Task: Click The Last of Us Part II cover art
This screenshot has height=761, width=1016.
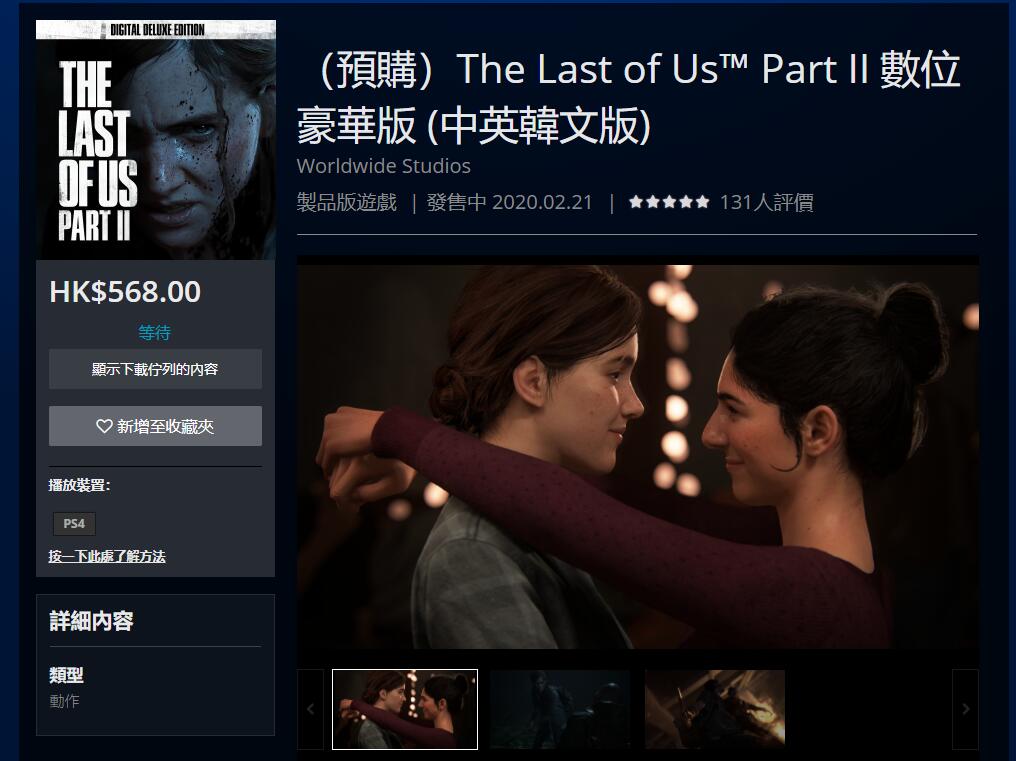Action: (156, 139)
